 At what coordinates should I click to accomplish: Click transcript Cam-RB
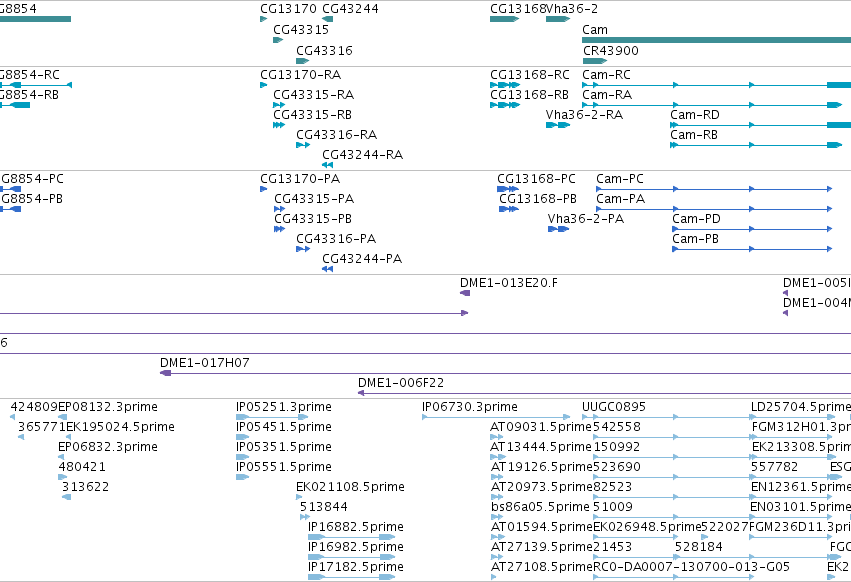point(756,145)
